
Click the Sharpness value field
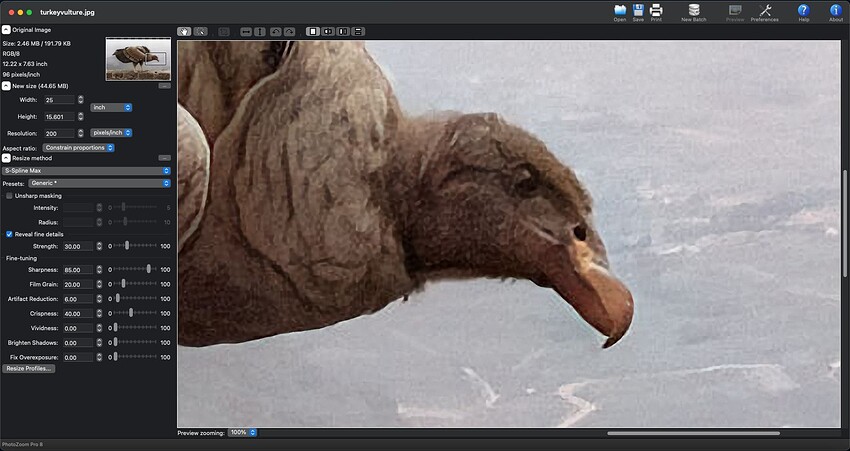pos(78,269)
